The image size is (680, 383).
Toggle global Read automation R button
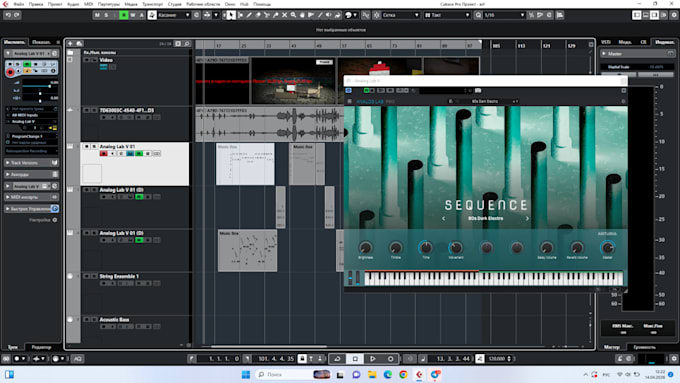[x=124, y=15]
